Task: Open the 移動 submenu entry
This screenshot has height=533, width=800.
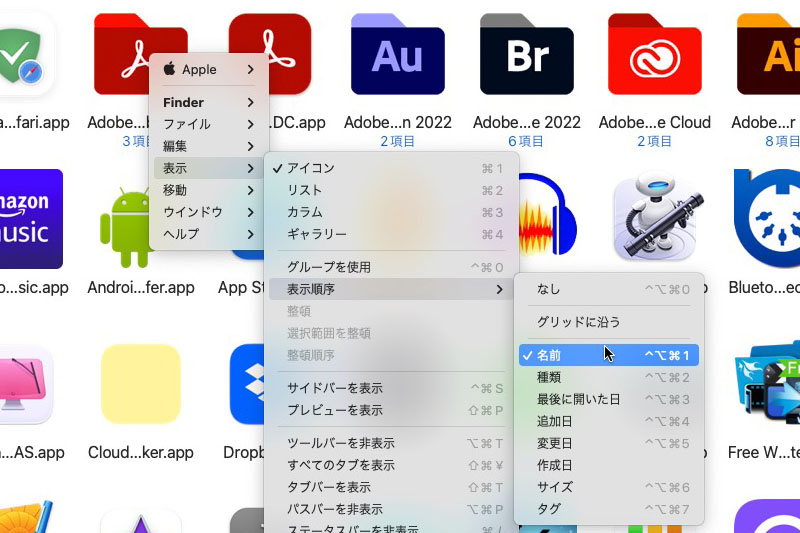Action: (x=209, y=190)
